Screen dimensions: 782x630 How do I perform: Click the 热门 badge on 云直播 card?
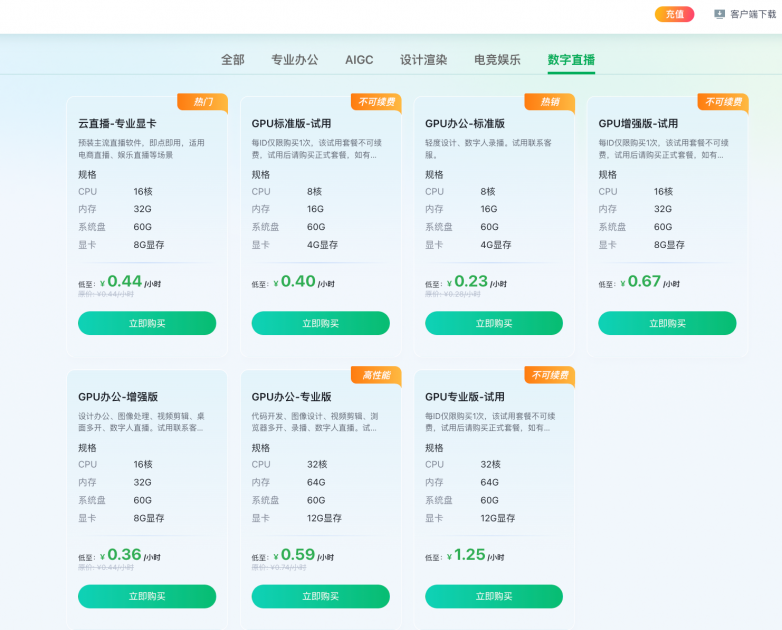point(203,102)
